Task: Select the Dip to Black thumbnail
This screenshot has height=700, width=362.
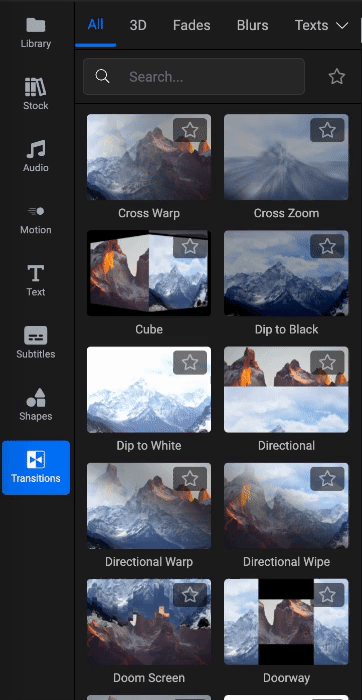Action: [x=286, y=273]
